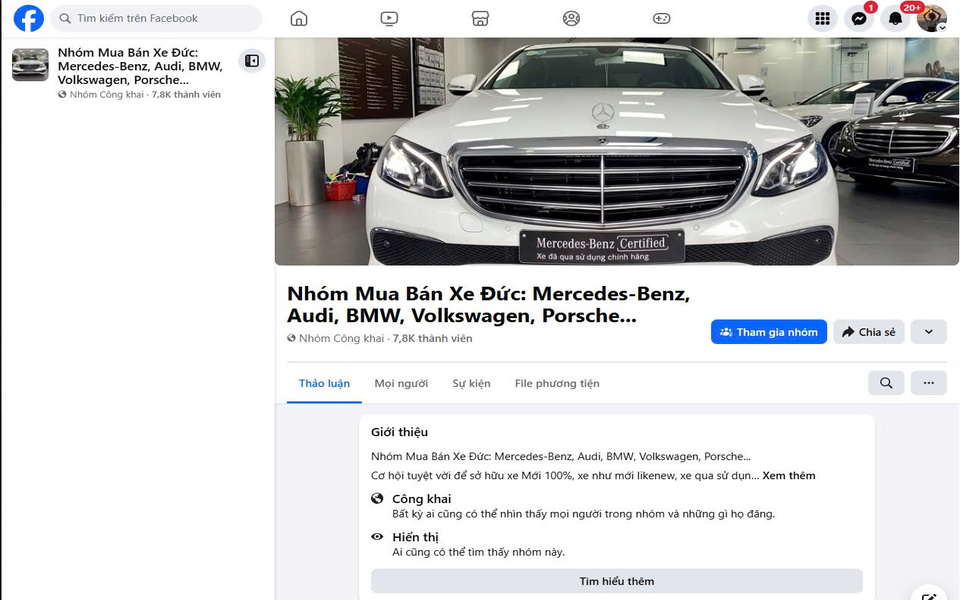Open the Home feed

(298, 18)
